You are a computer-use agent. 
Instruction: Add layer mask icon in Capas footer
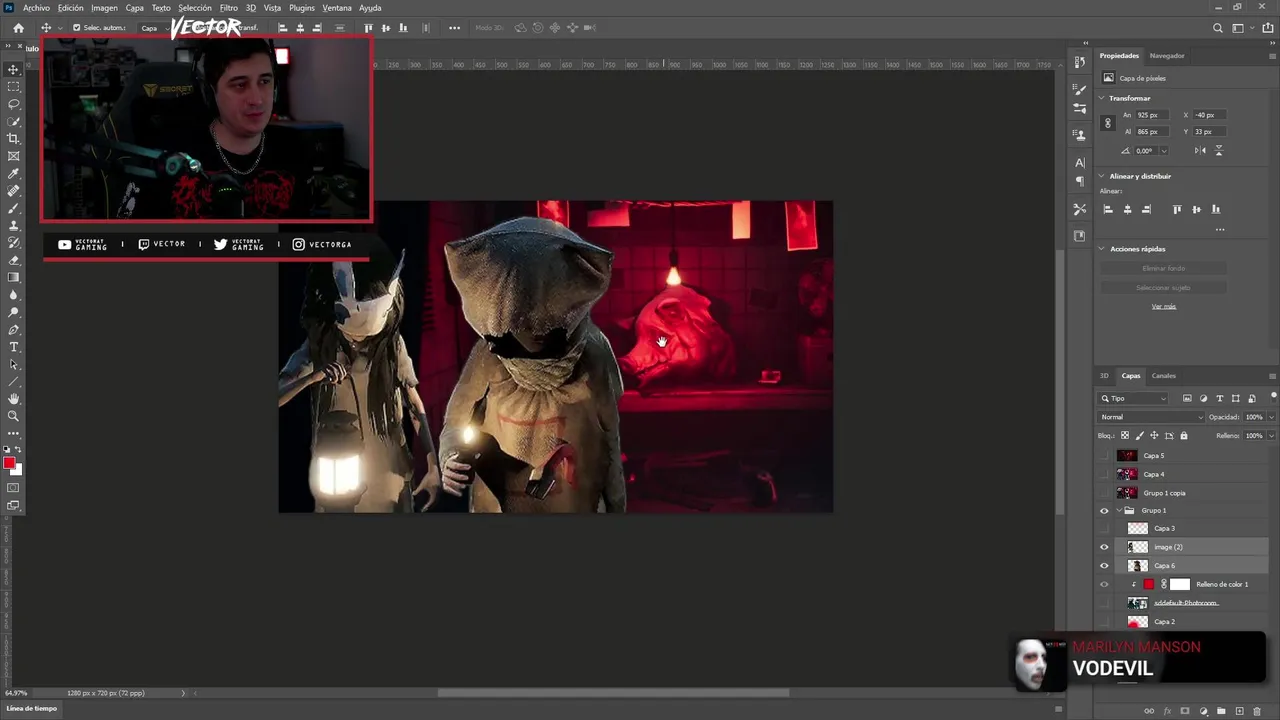point(1185,711)
